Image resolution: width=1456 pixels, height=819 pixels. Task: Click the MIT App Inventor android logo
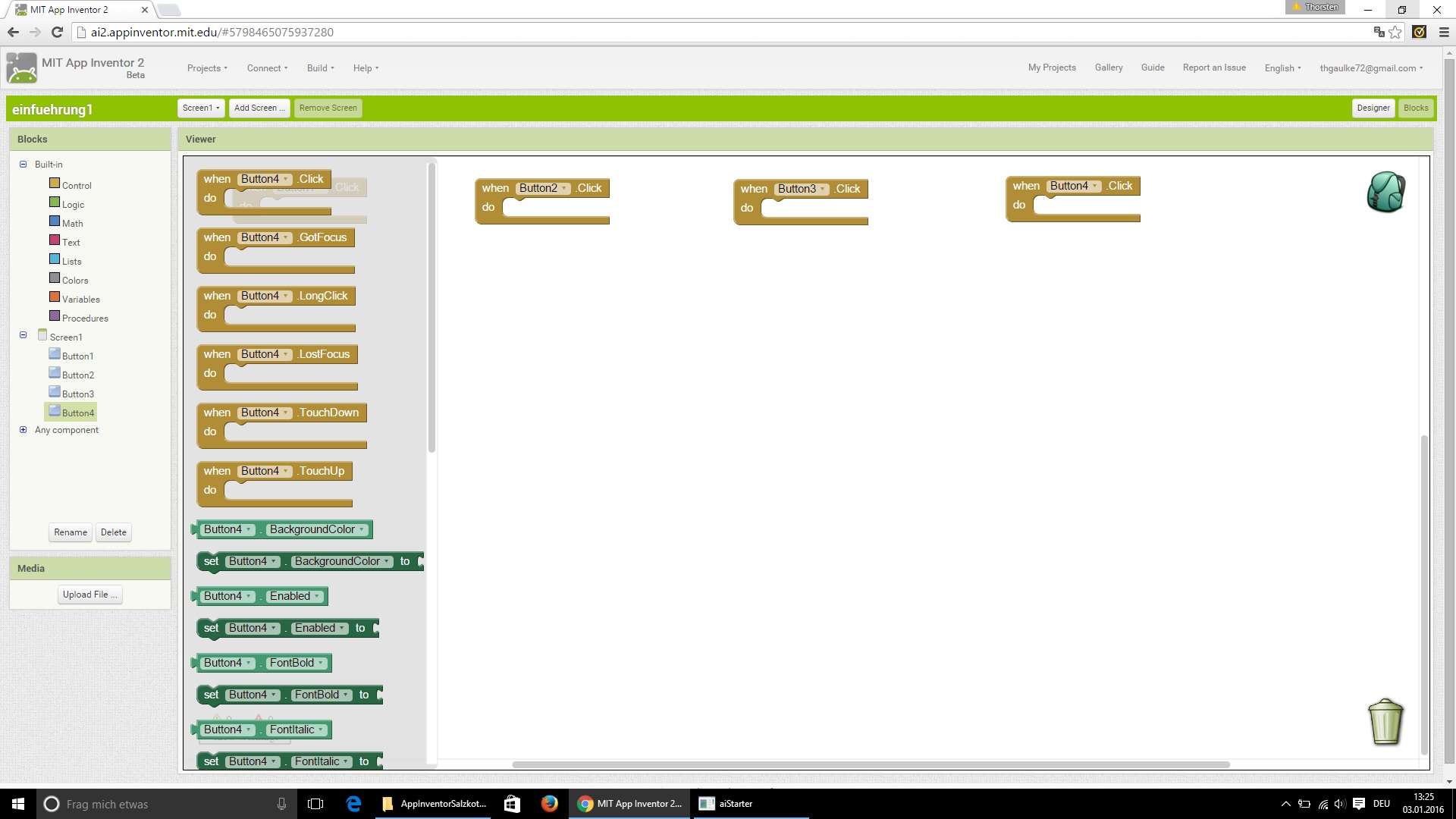click(21, 68)
